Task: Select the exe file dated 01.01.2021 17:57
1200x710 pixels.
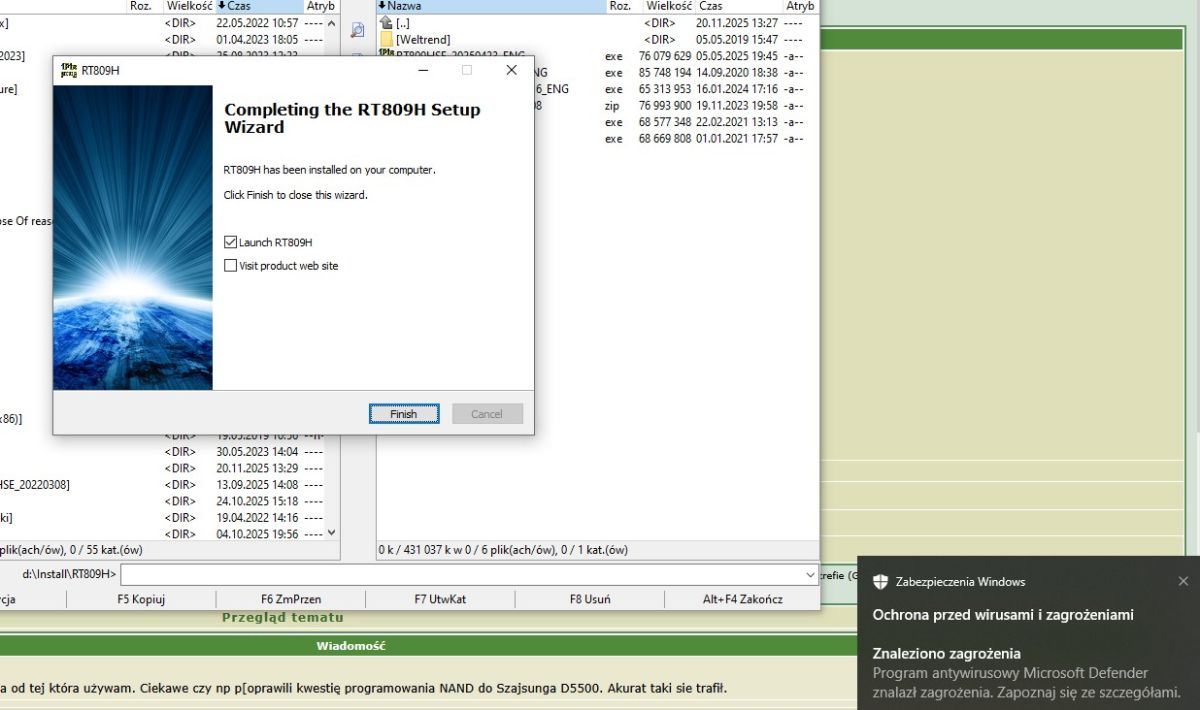Action: point(596,138)
